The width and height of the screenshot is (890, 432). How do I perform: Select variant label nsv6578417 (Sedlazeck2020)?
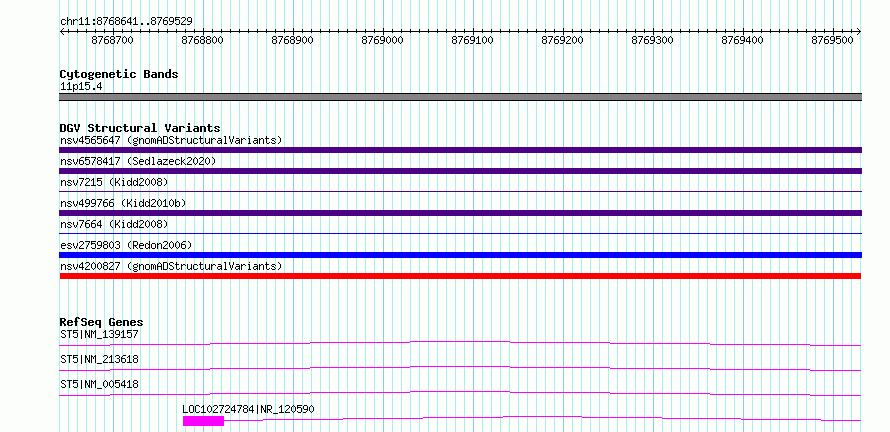pos(138,161)
